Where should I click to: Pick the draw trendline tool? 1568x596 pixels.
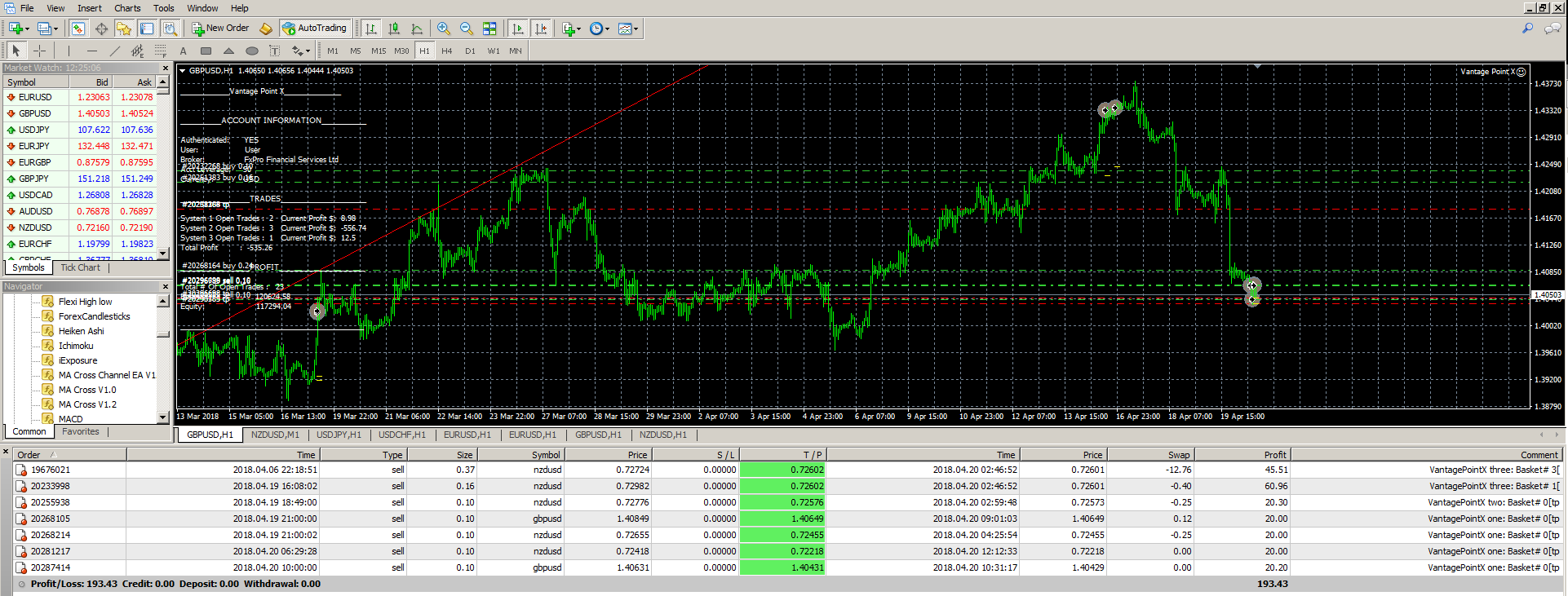[x=114, y=51]
